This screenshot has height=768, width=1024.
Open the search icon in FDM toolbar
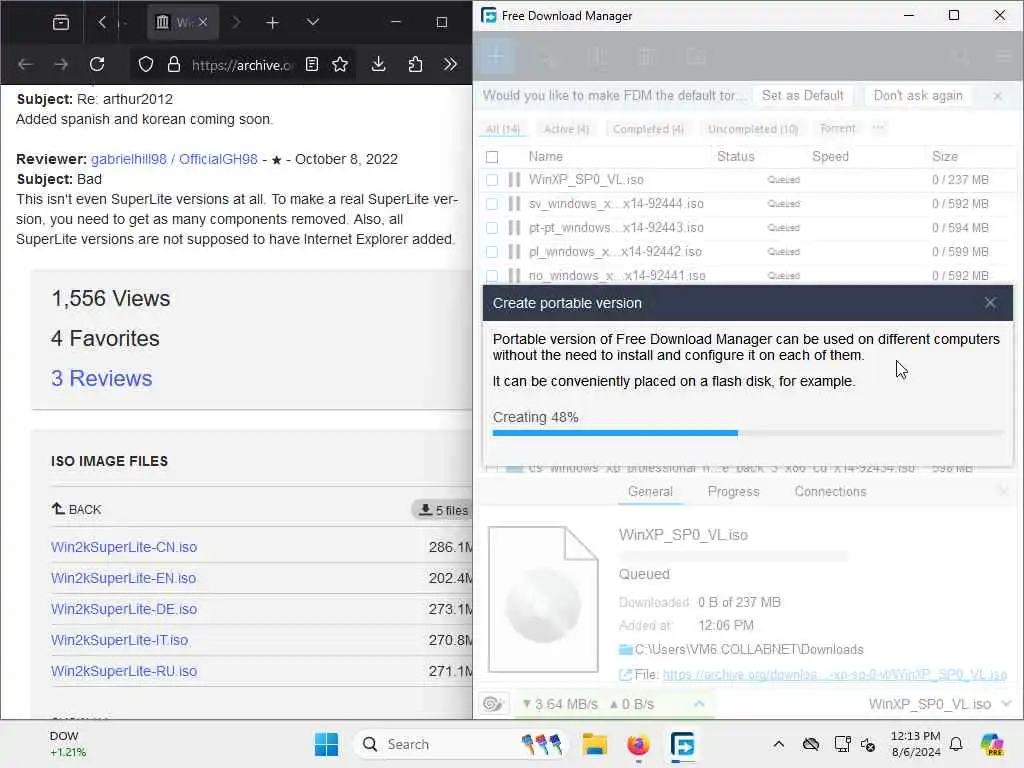961,57
